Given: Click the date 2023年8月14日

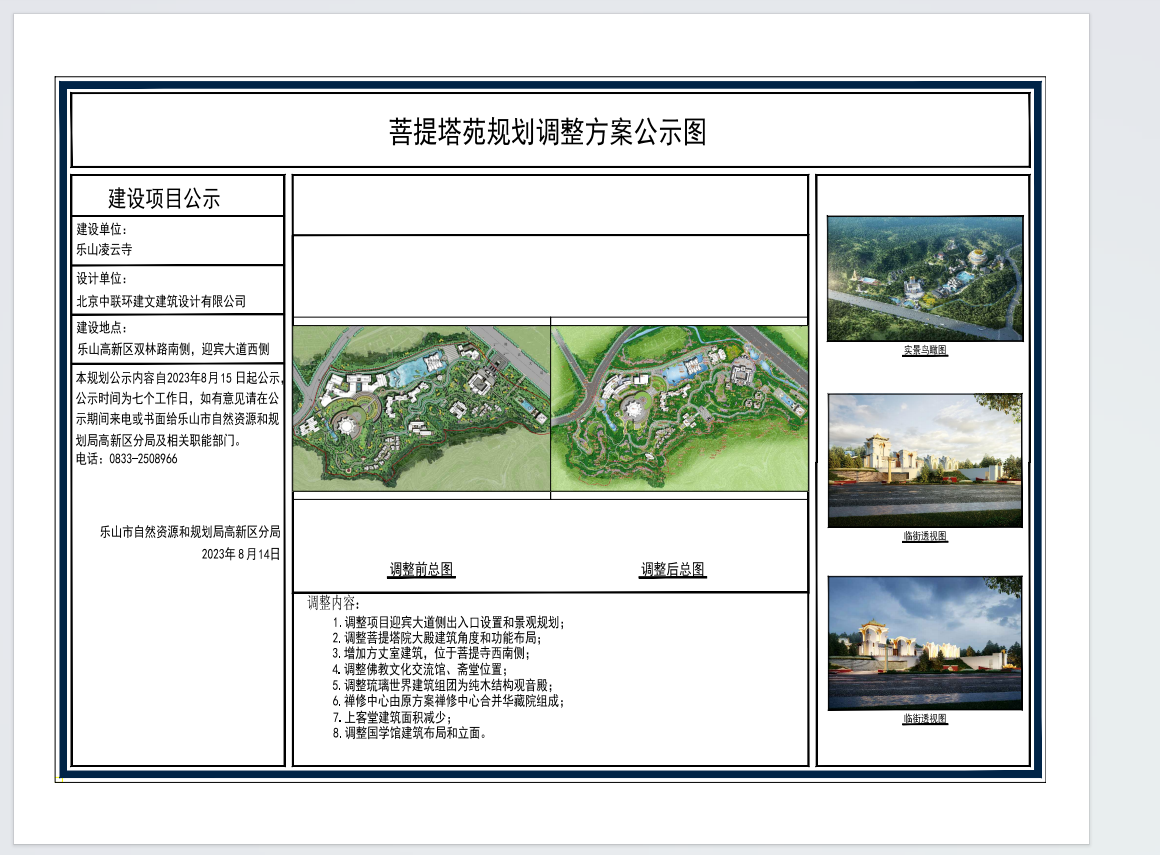Looking at the screenshot, I should pos(241,553).
